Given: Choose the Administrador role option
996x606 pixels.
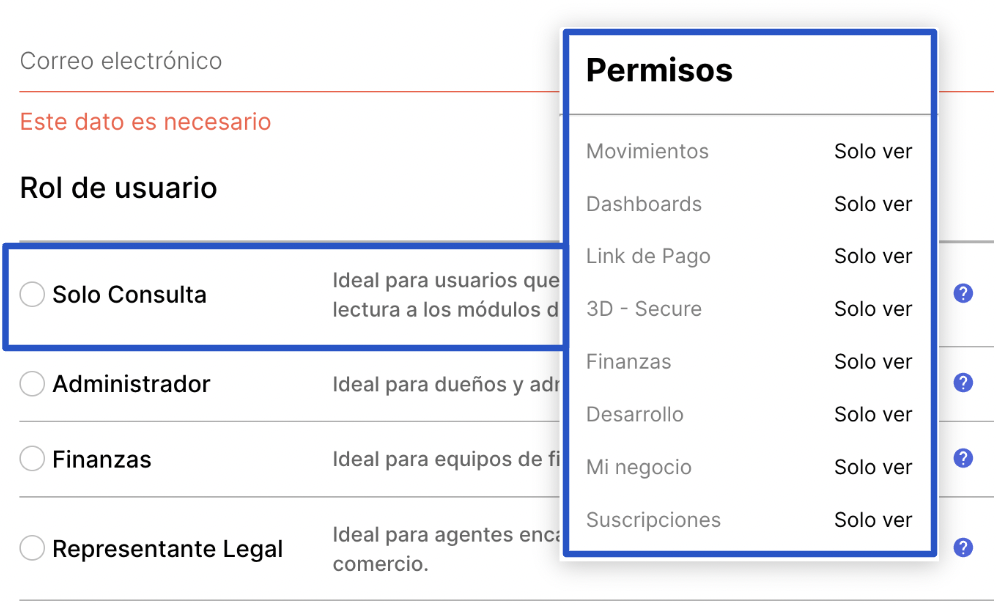Looking at the screenshot, I should (x=33, y=384).
